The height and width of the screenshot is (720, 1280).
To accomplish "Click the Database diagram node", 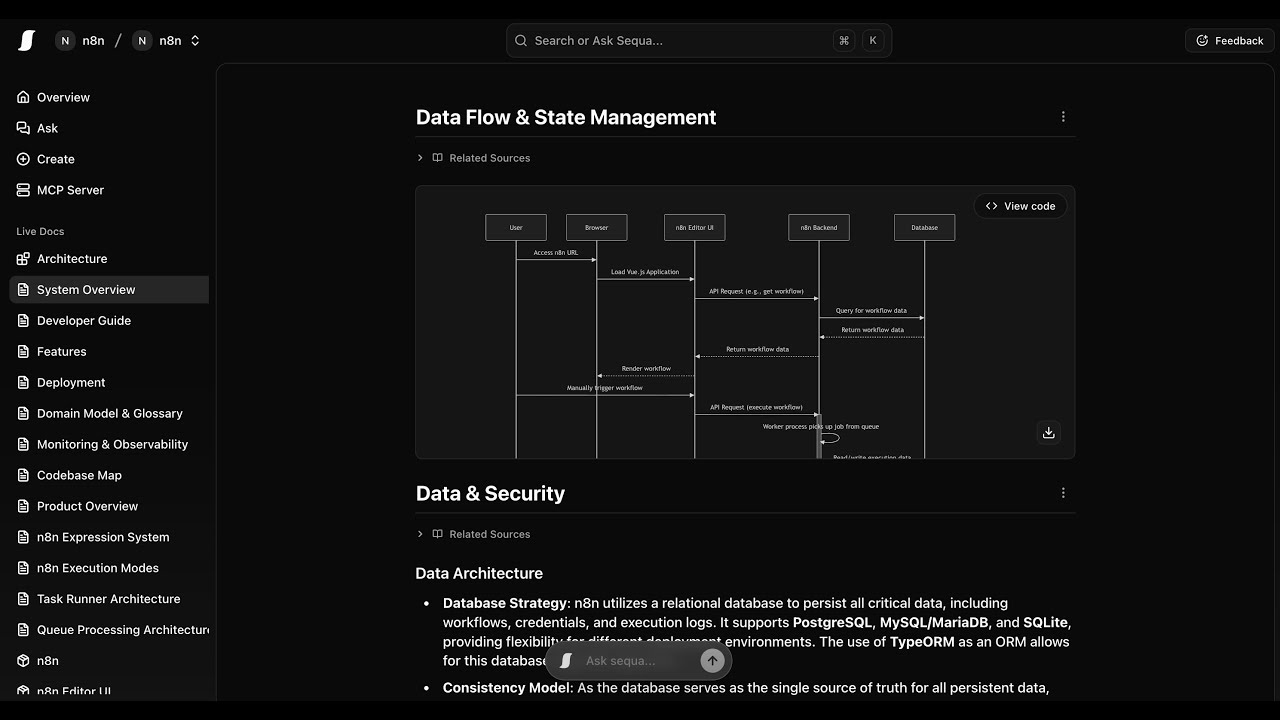I will pos(924,227).
